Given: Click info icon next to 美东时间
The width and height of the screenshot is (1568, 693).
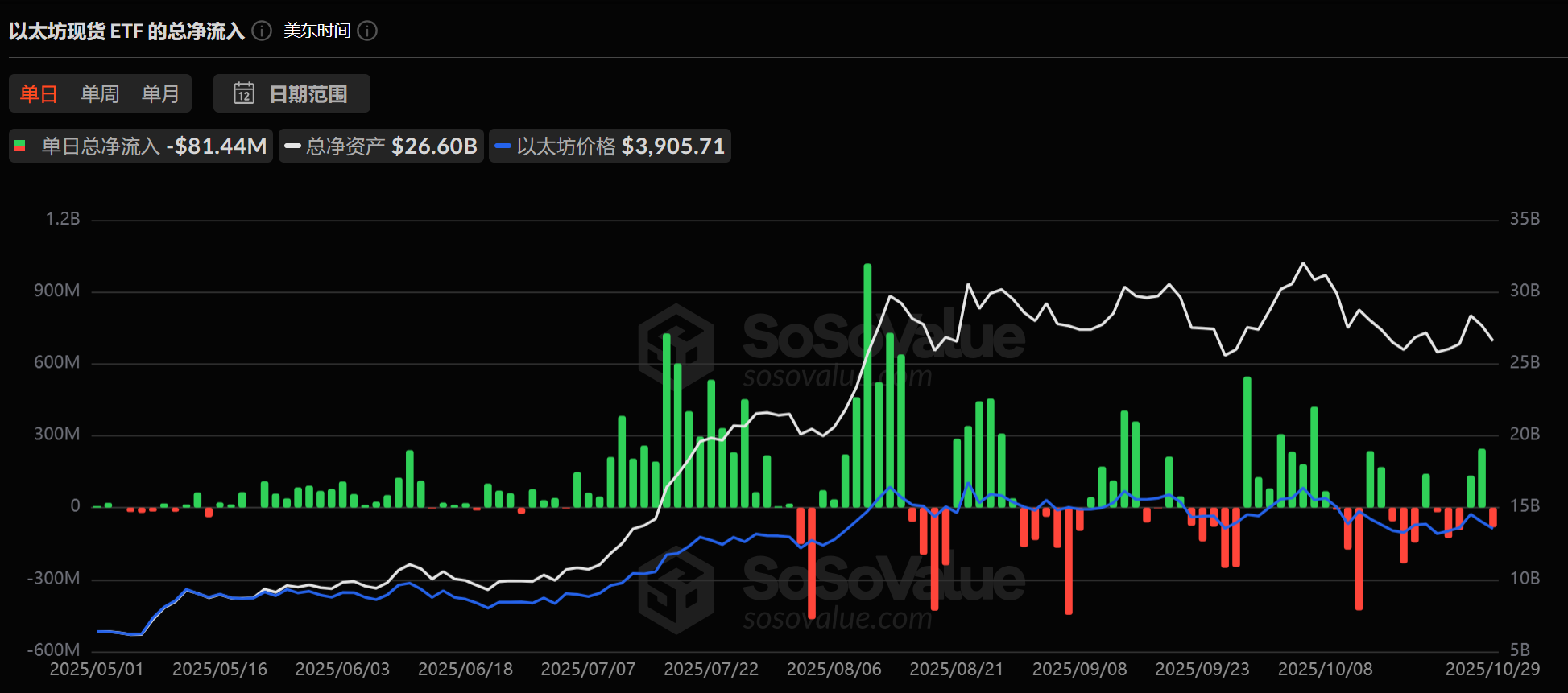Looking at the screenshot, I should point(367,31).
